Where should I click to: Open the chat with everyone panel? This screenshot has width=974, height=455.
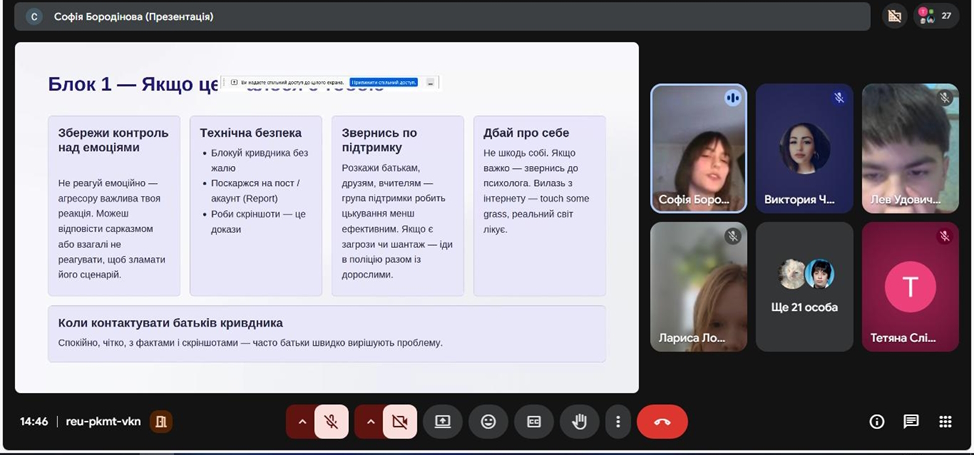click(x=911, y=422)
